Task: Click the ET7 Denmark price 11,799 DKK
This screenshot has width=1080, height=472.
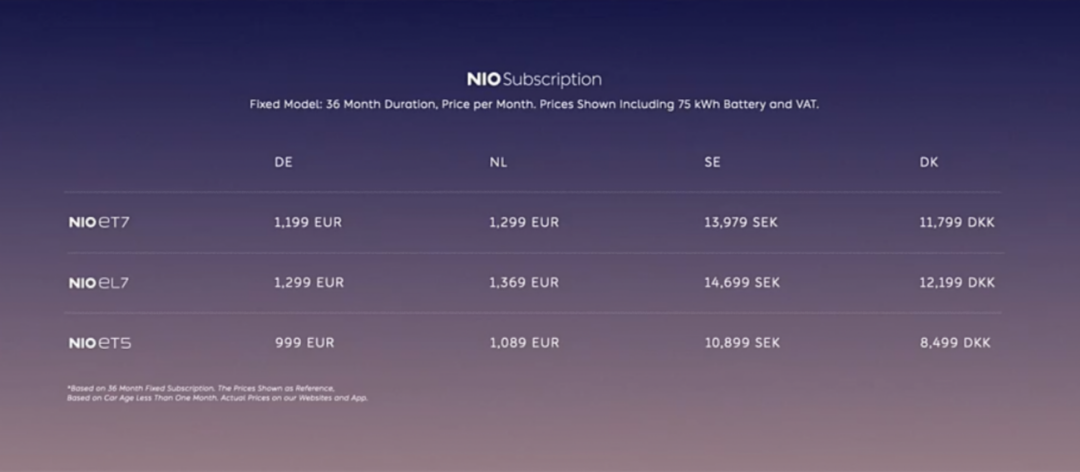Action: (957, 223)
